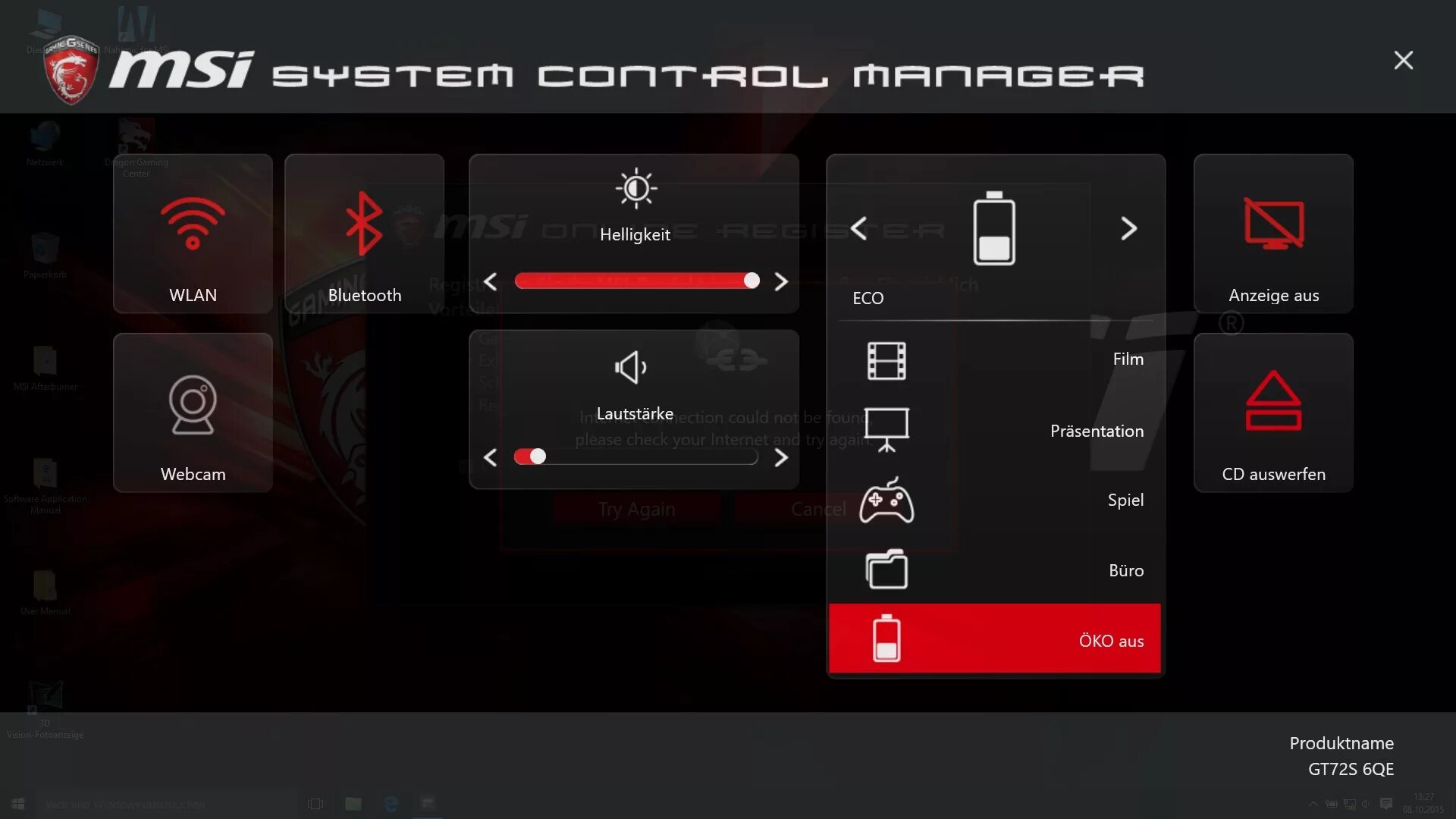Select Präsentation power mode
Viewport: 1456px width, 819px height.
coord(994,429)
